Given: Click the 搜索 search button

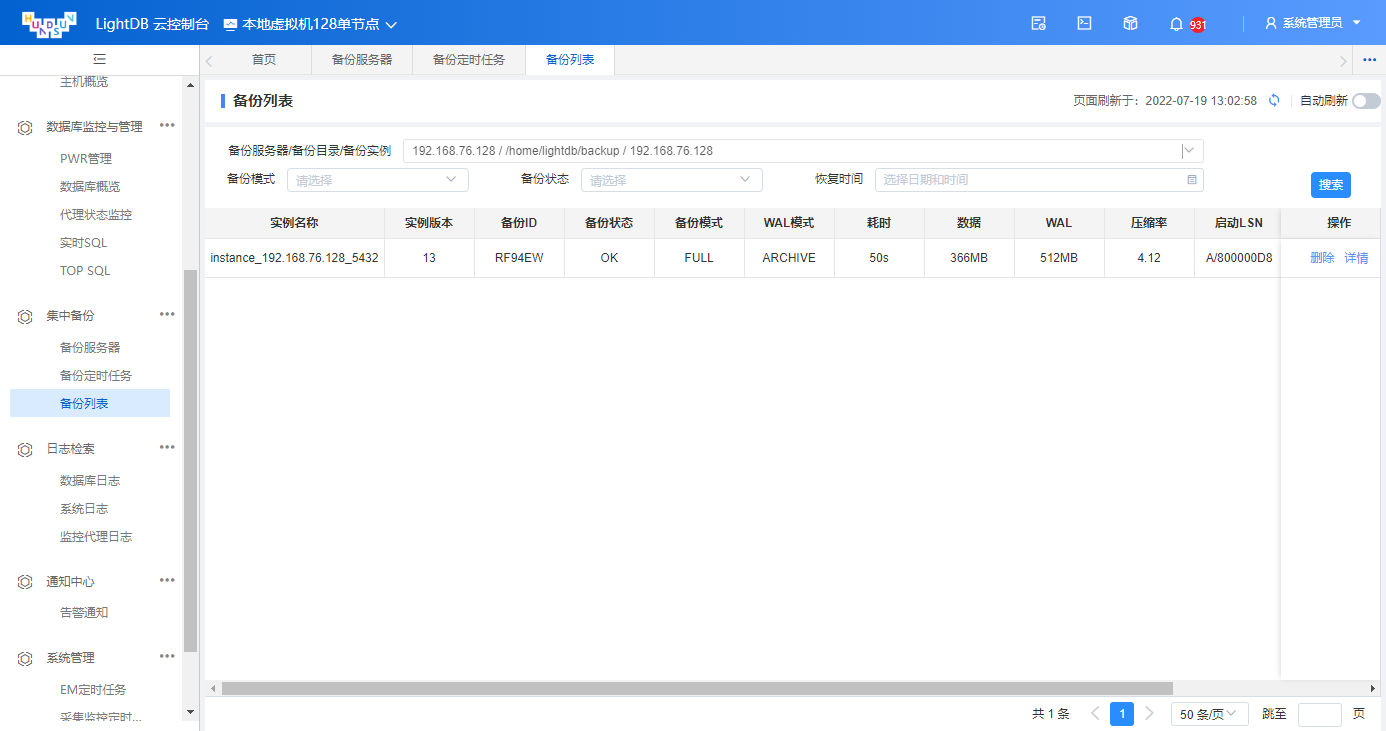Looking at the screenshot, I should 1331,185.
